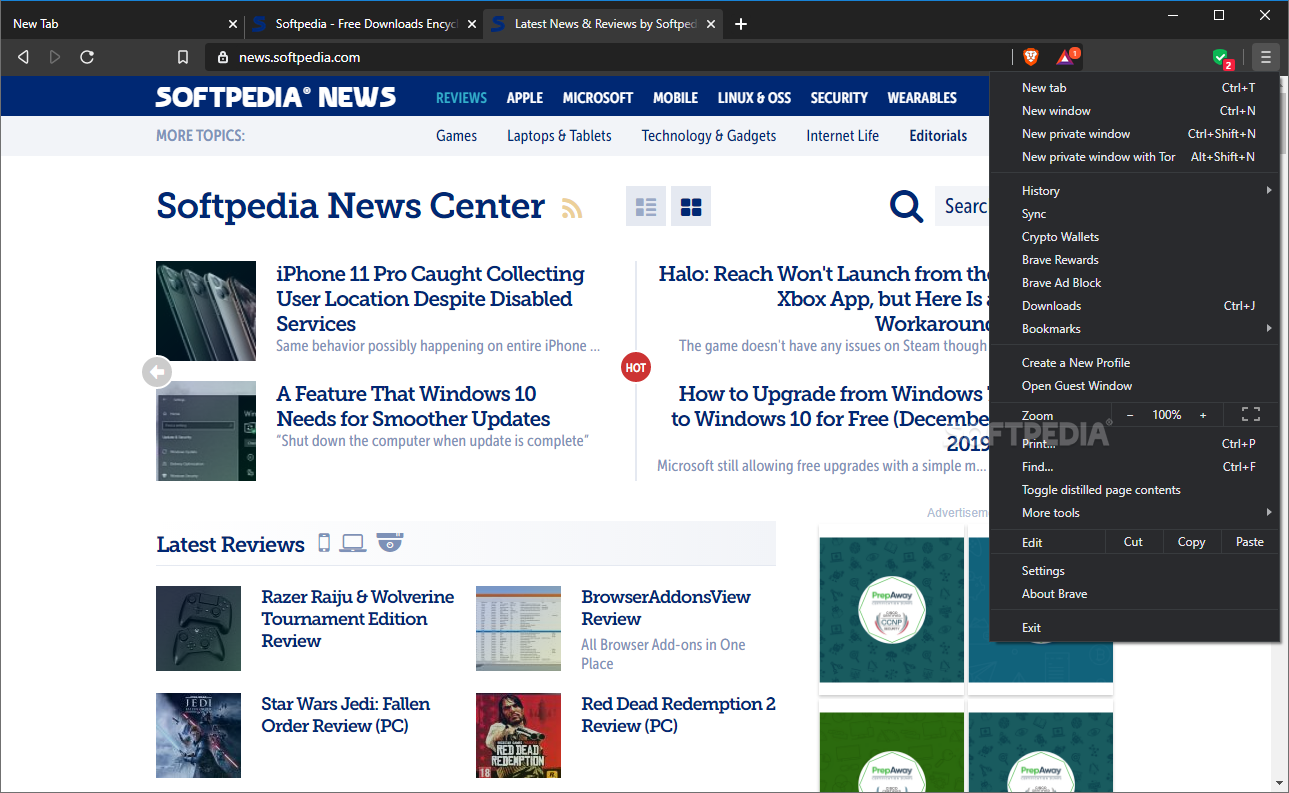Select Print... menu entry

[x=1134, y=443]
